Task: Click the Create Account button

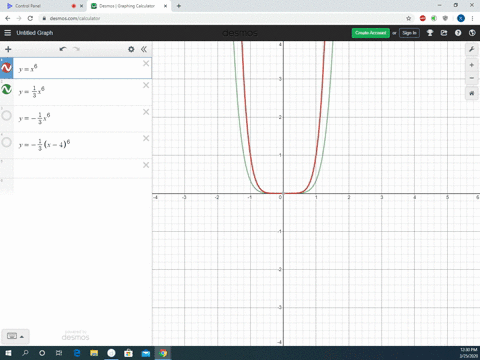Action: (x=370, y=33)
